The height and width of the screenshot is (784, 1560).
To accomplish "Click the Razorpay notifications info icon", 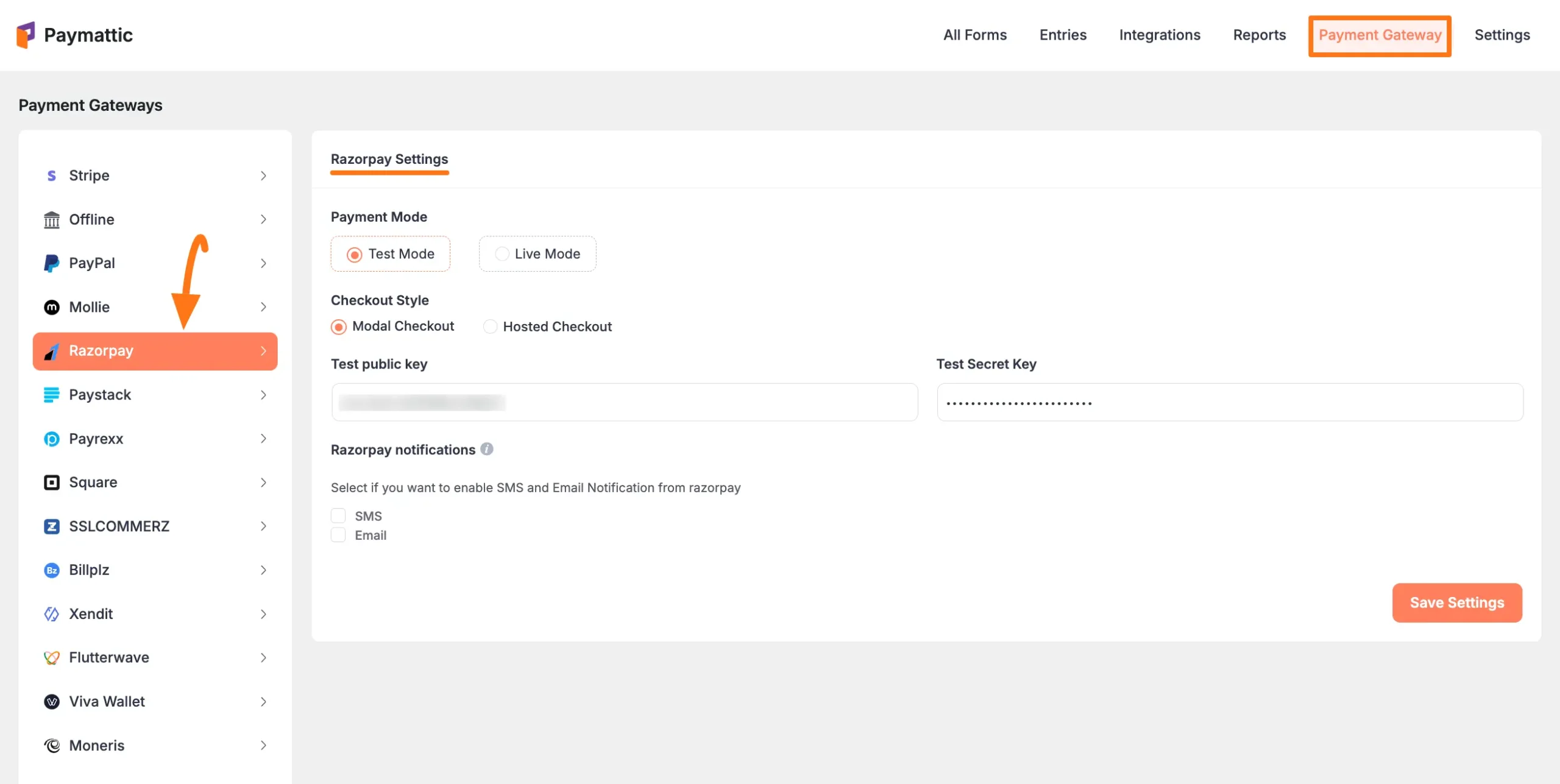I will [487, 450].
